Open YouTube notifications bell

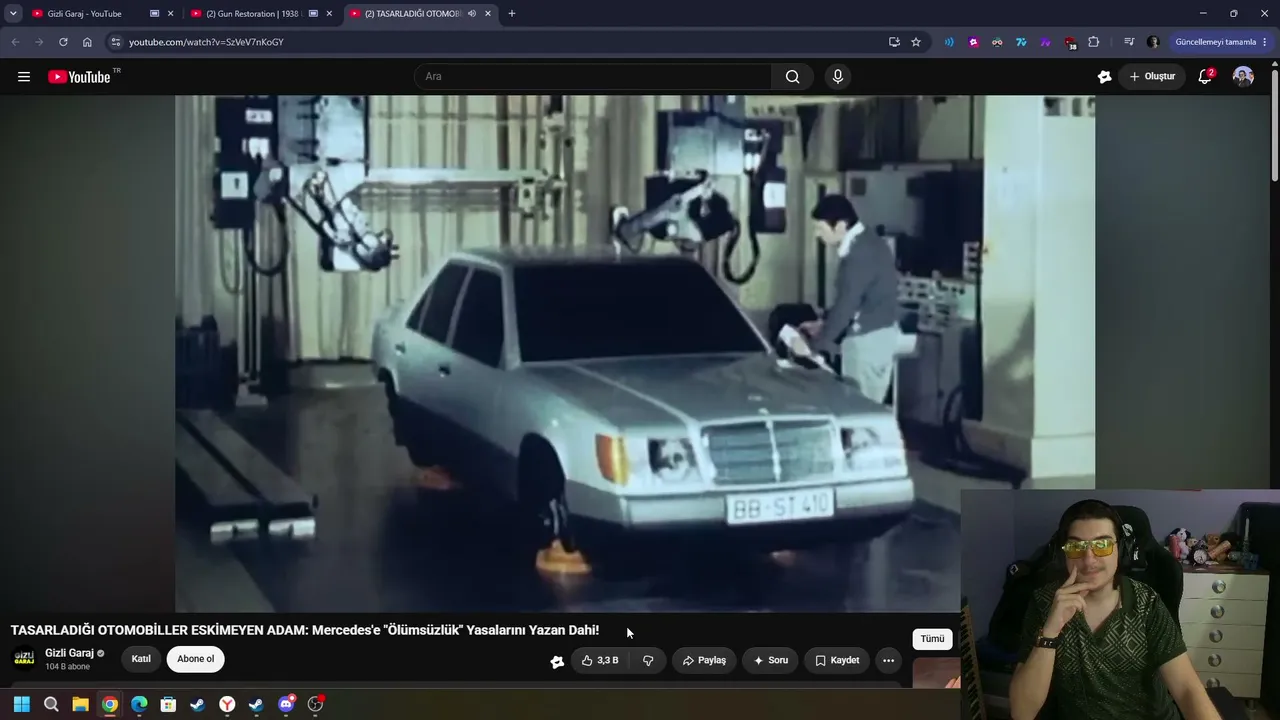coord(1205,77)
